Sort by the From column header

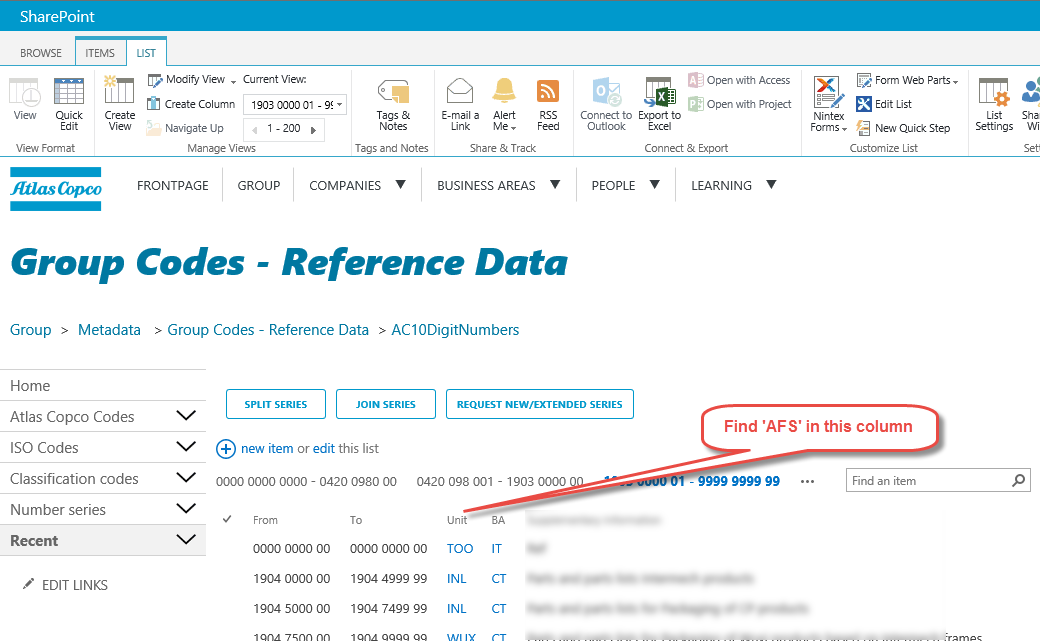[x=265, y=520]
